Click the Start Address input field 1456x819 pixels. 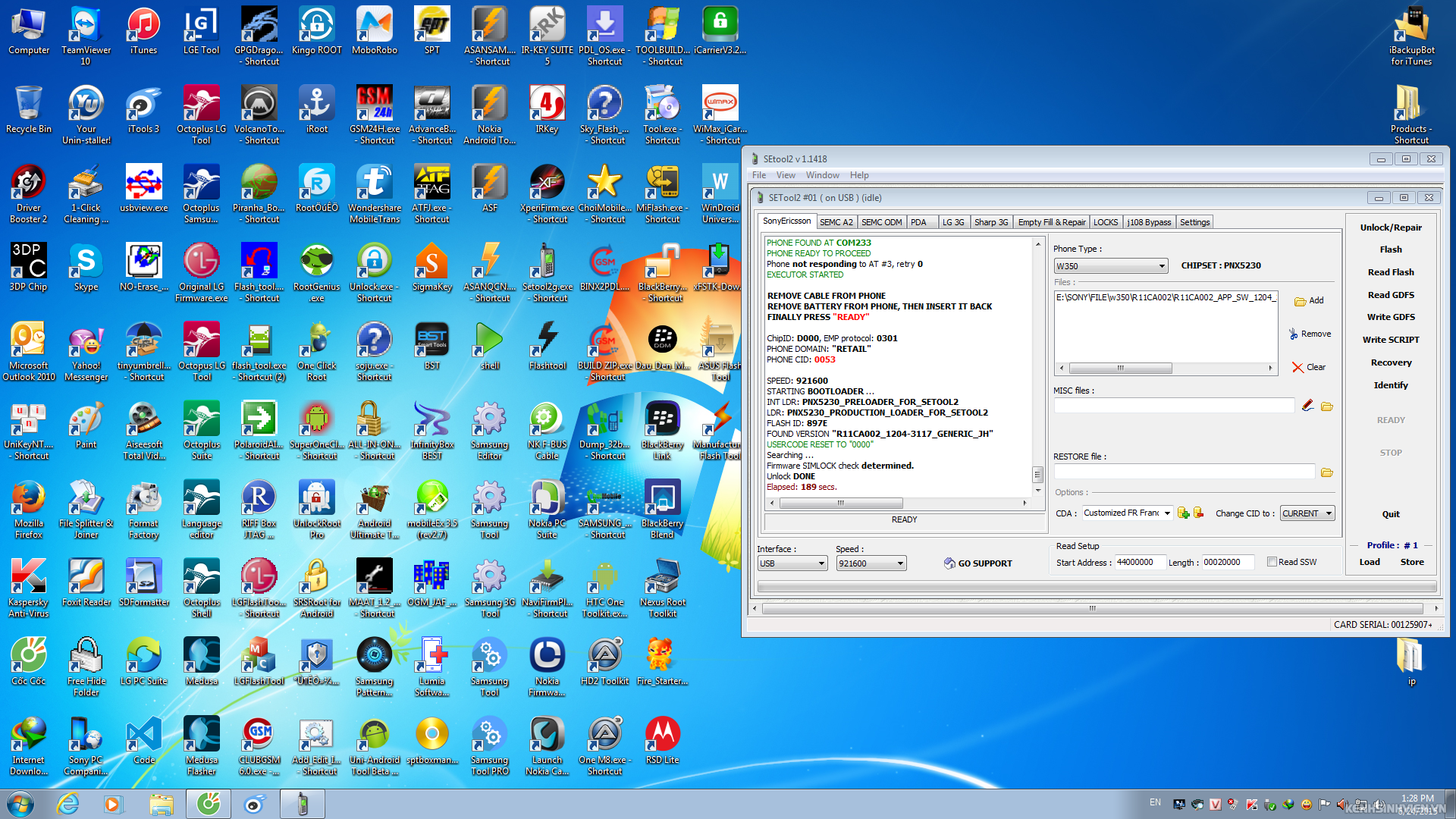1140,562
